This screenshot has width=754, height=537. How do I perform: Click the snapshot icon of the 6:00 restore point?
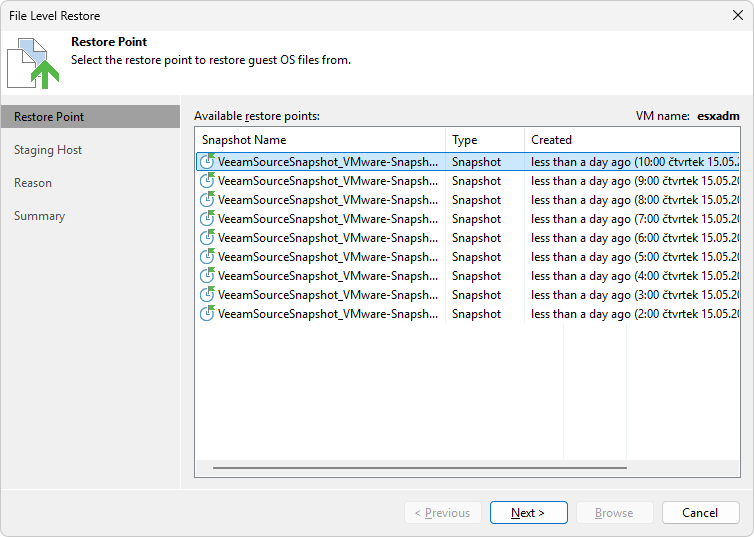point(207,237)
